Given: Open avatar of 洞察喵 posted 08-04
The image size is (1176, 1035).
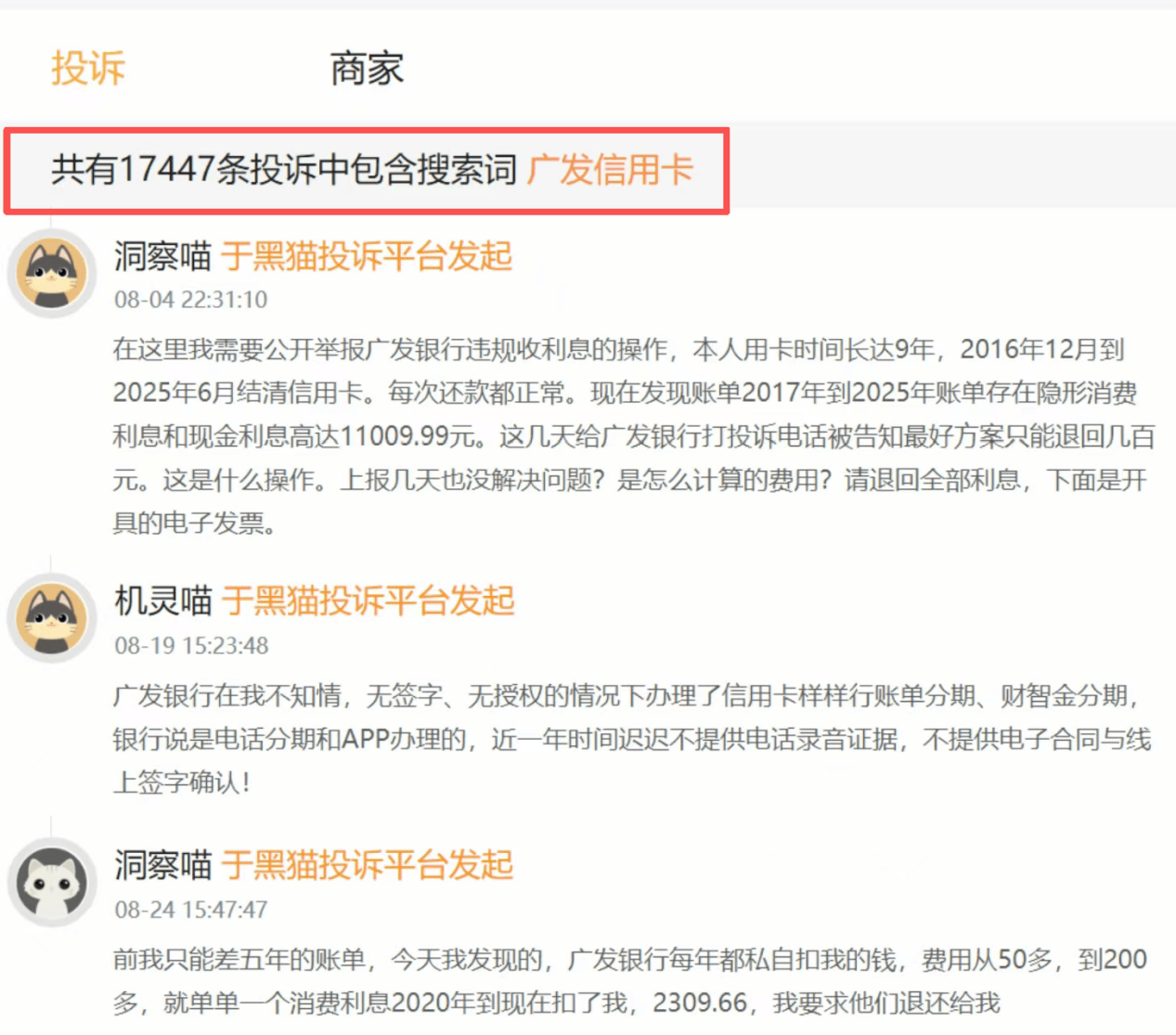Looking at the screenshot, I should tap(52, 273).
